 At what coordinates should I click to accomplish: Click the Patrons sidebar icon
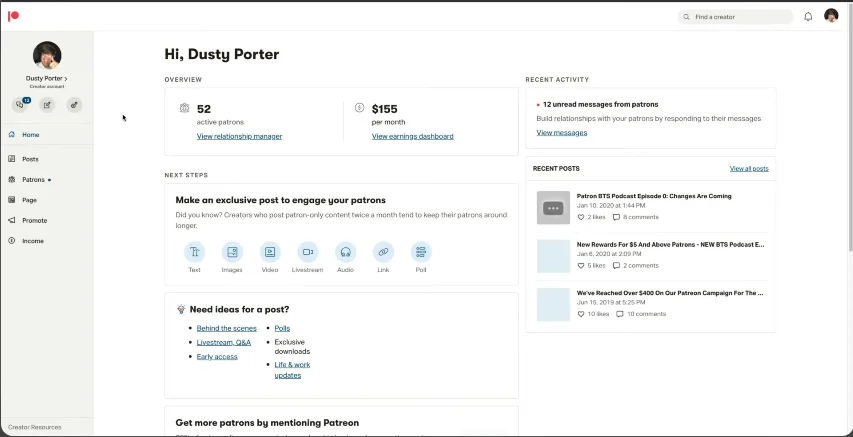(12, 180)
